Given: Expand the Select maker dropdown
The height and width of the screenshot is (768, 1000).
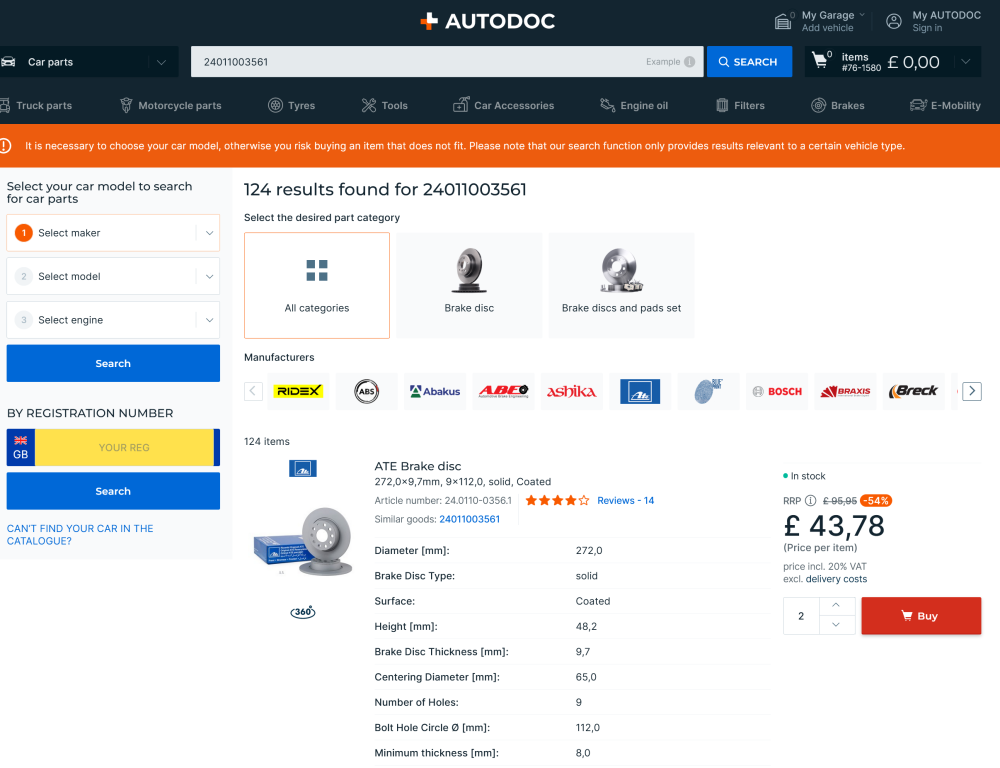Looking at the screenshot, I should tap(114, 233).
